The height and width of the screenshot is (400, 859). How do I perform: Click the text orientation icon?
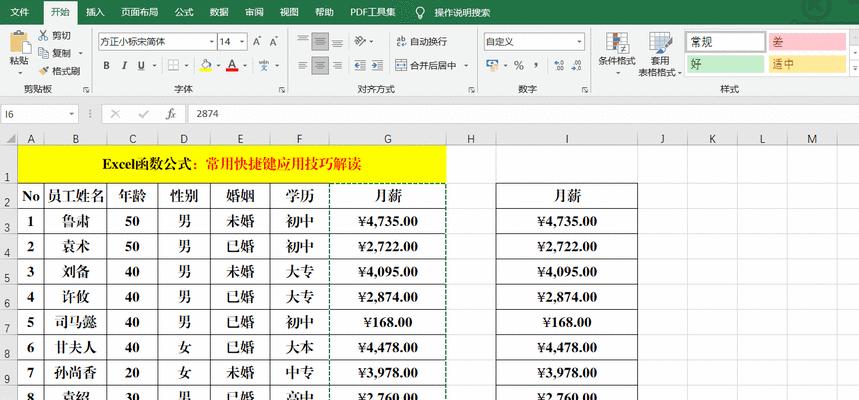pyautogui.click(x=360, y=42)
